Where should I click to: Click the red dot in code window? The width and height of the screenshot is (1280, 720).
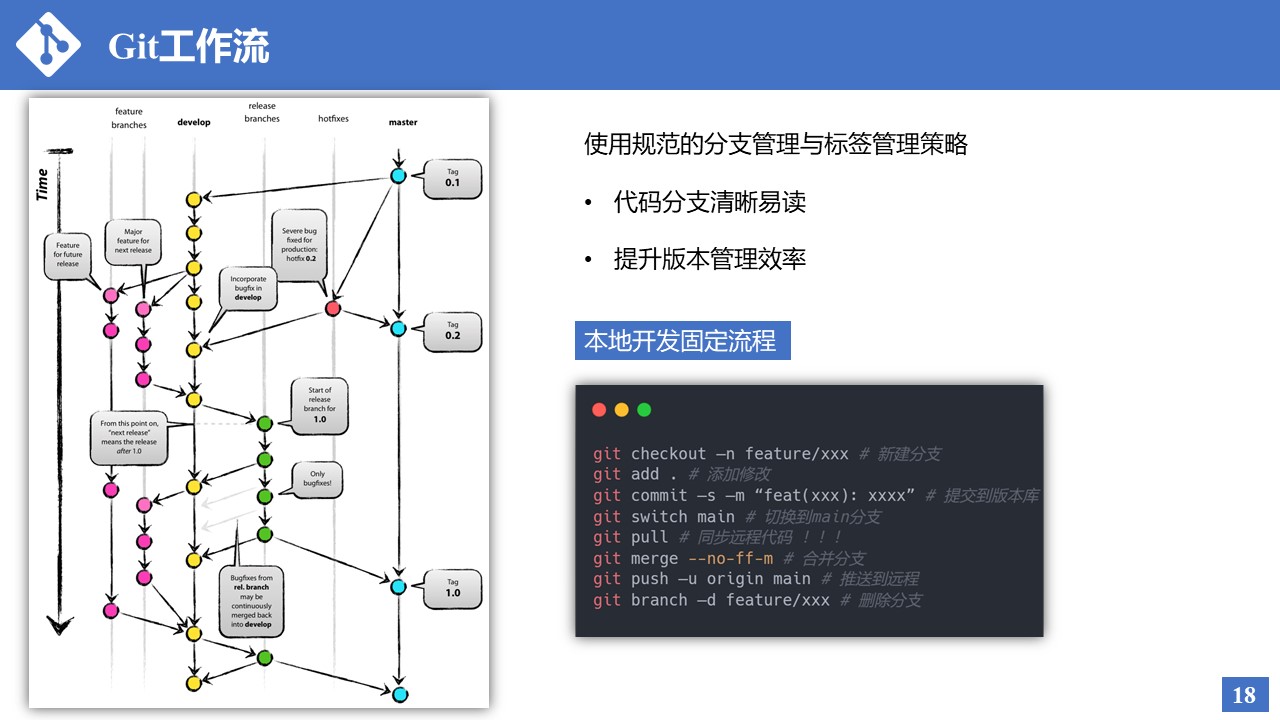pyautogui.click(x=599, y=410)
